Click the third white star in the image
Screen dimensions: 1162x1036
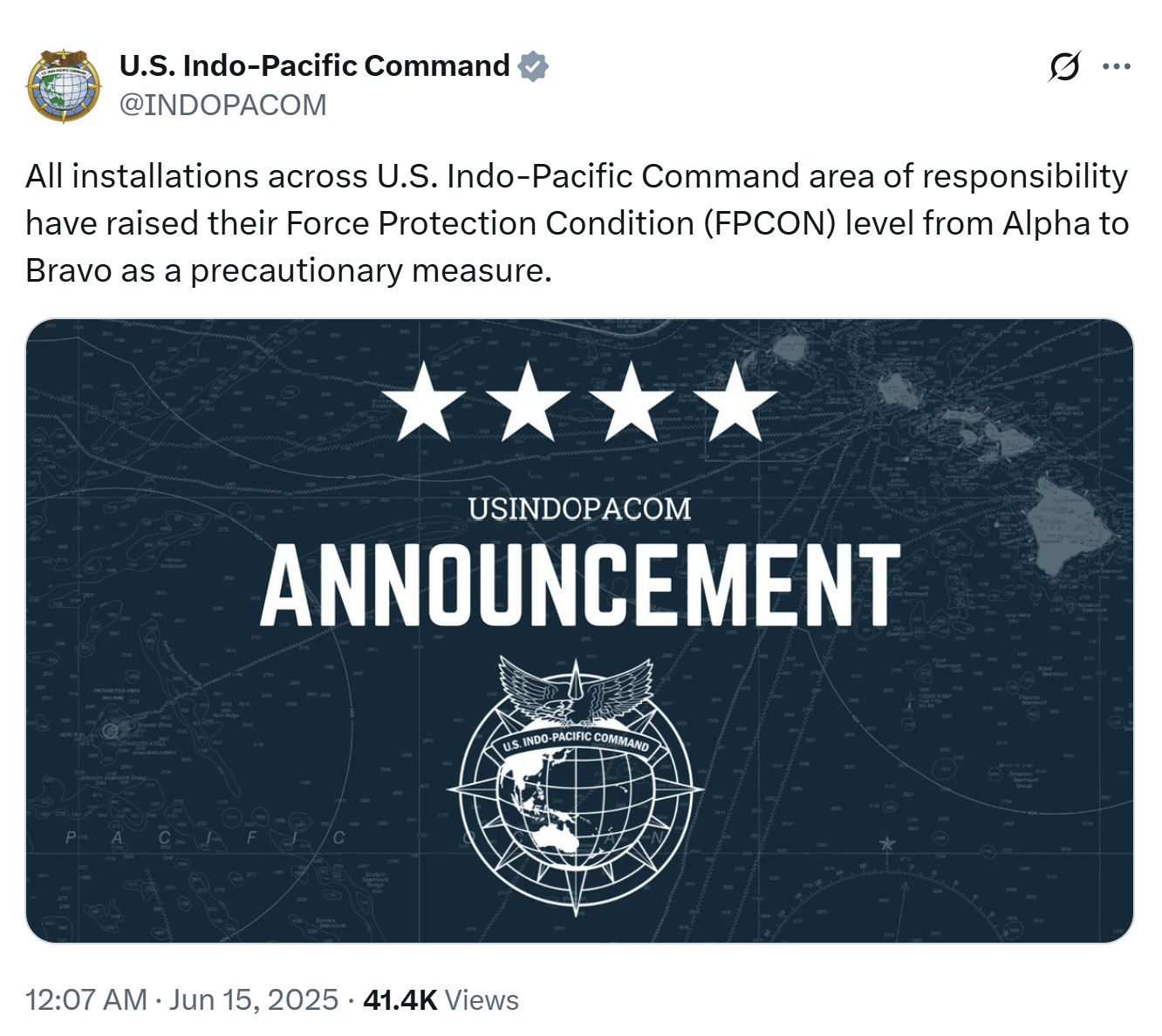click(632, 402)
